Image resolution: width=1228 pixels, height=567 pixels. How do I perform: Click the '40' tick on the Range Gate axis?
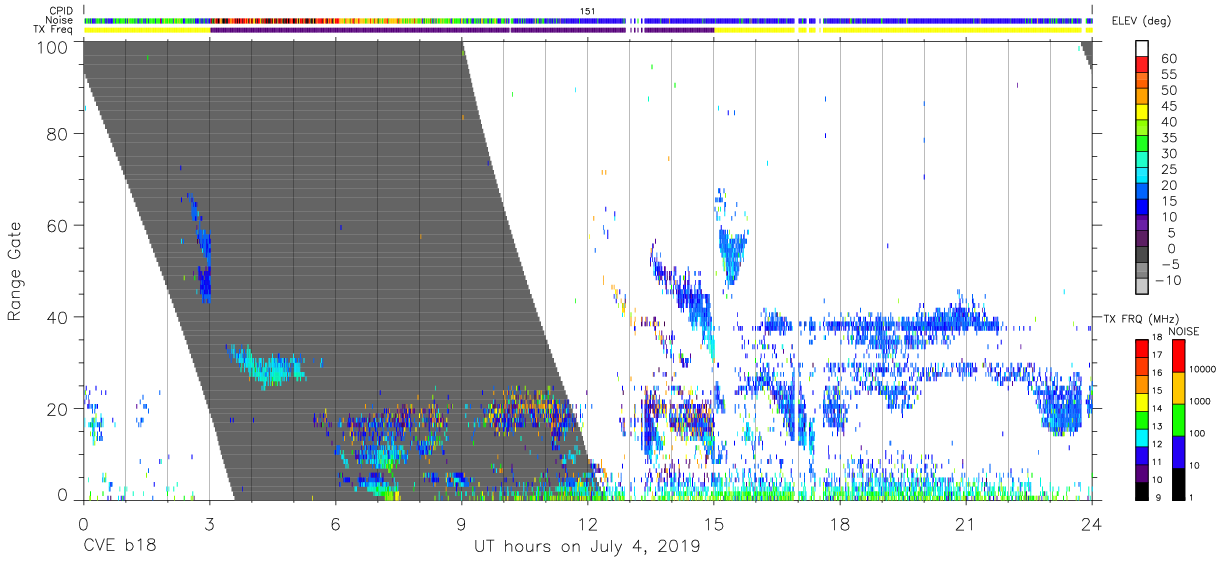[58, 317]
